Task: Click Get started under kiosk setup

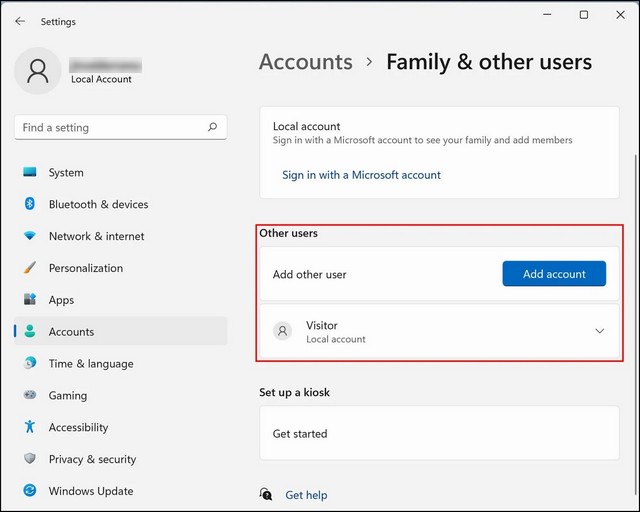Action: coord(439,433)
